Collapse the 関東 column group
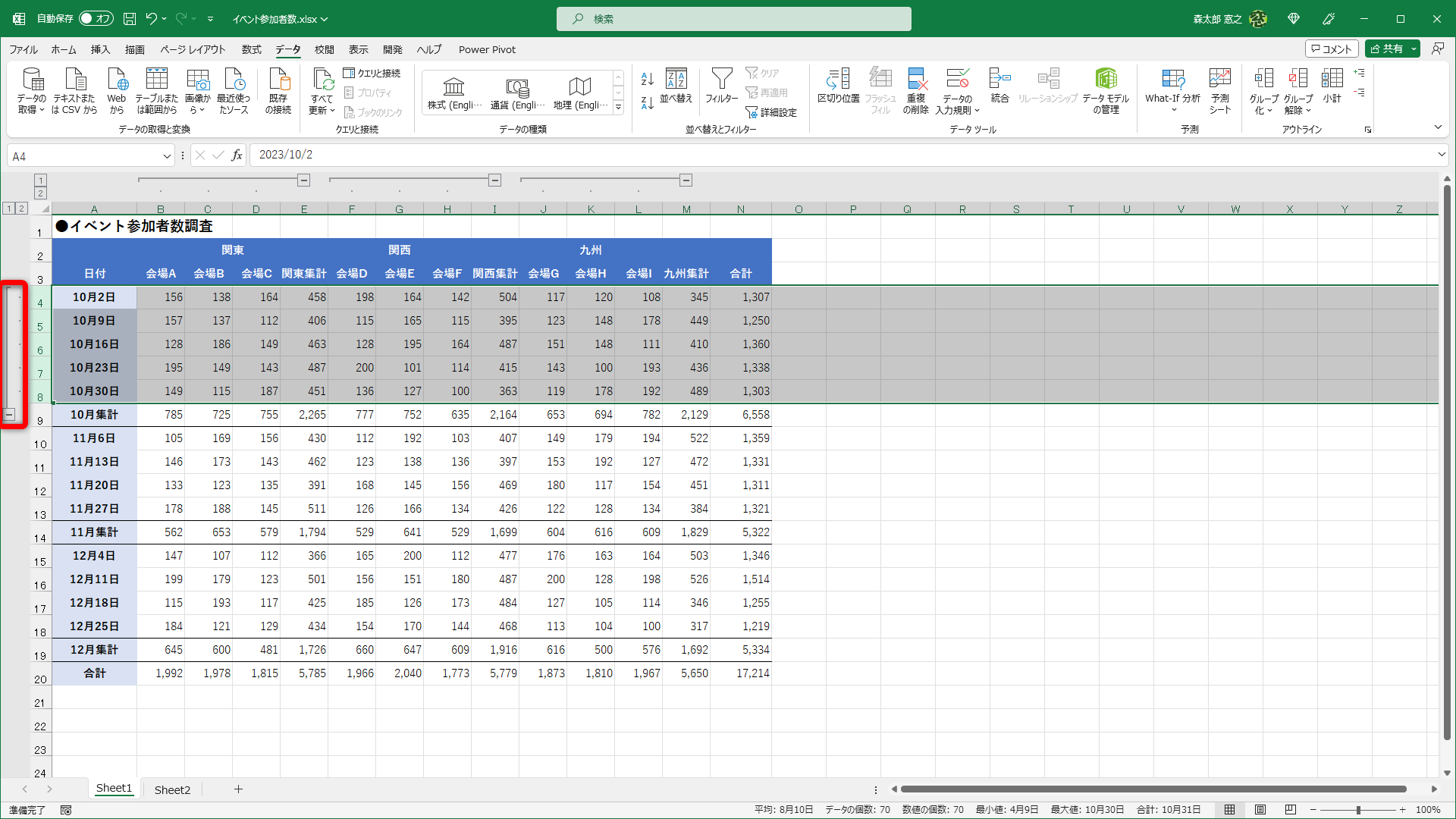Image resolution: width=1456 pixels, height=819 pixels. coord(303,180)
